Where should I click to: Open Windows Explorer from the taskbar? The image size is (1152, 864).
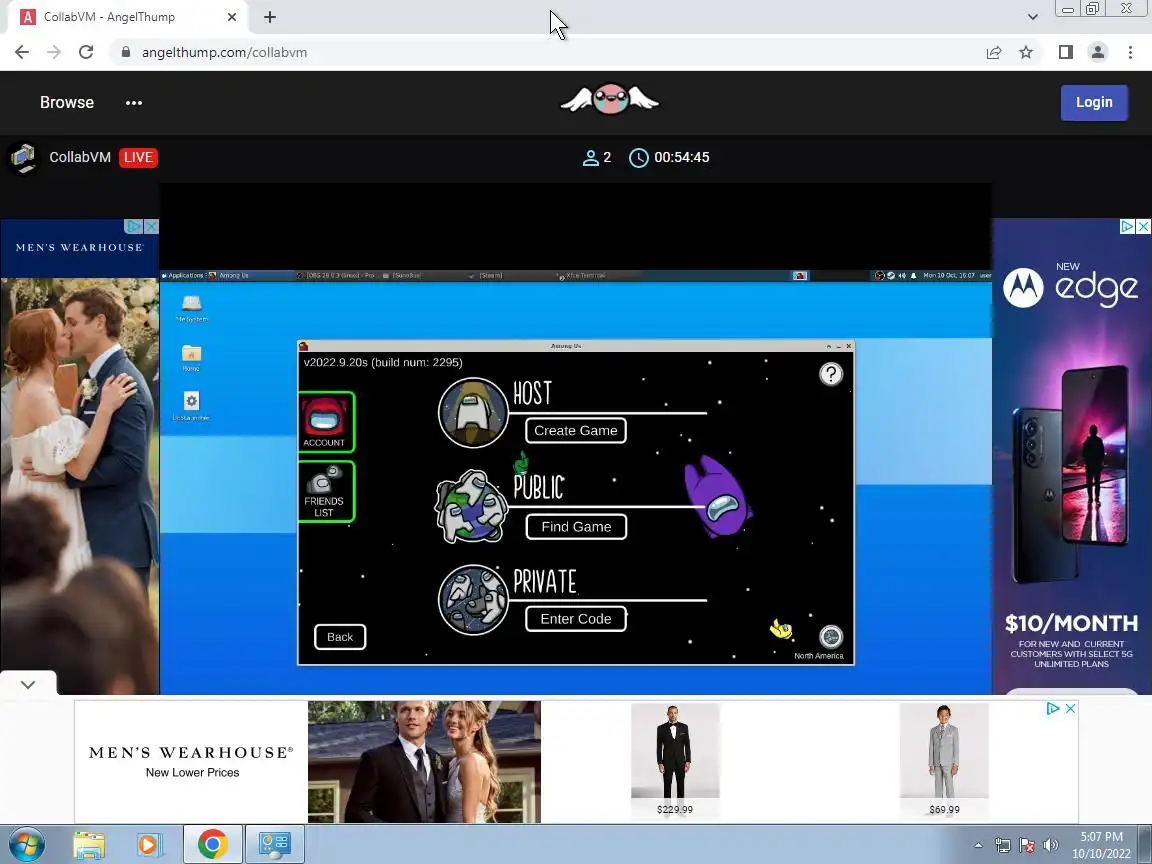(89, 845)
